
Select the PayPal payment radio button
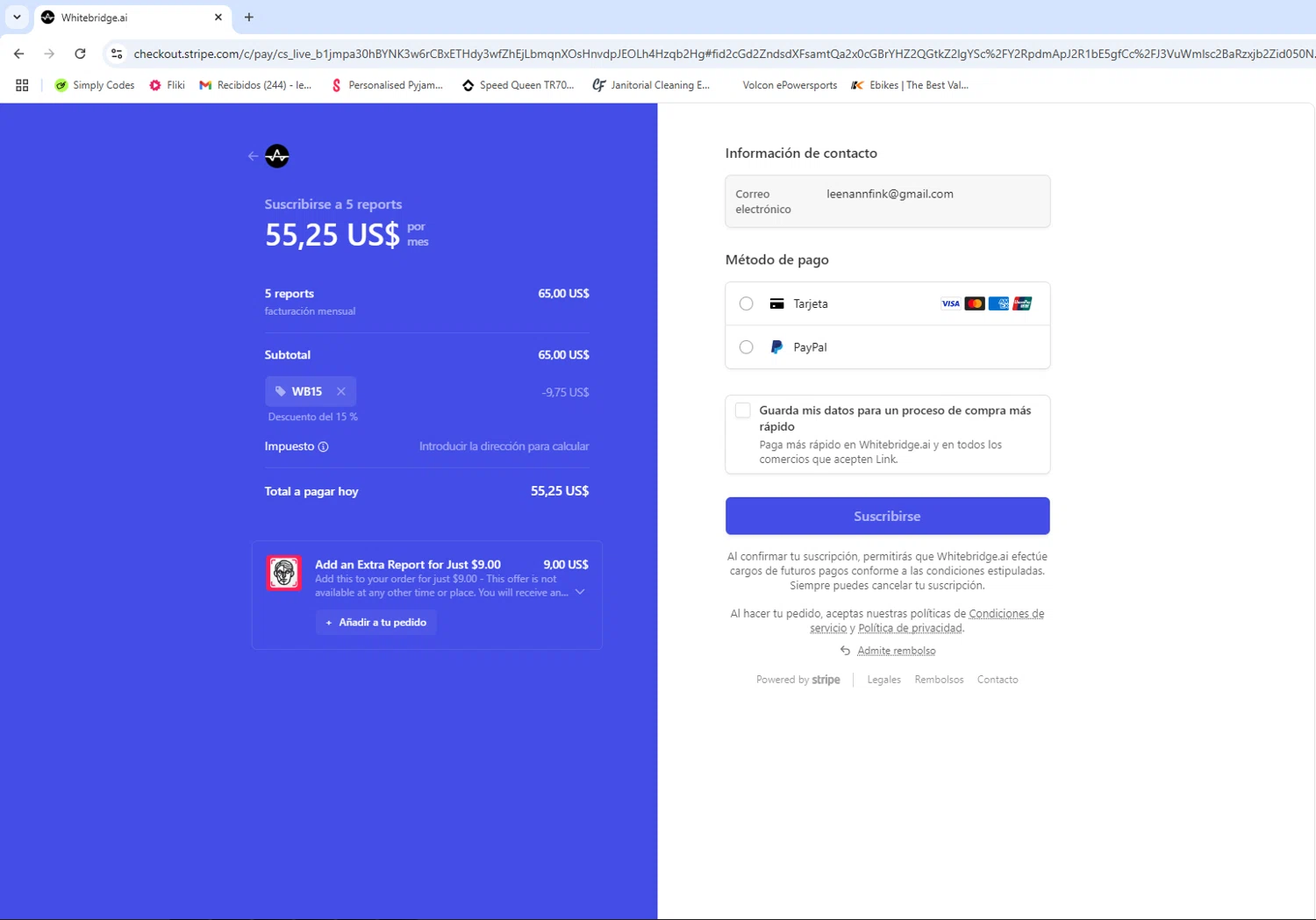pos(746,347)
